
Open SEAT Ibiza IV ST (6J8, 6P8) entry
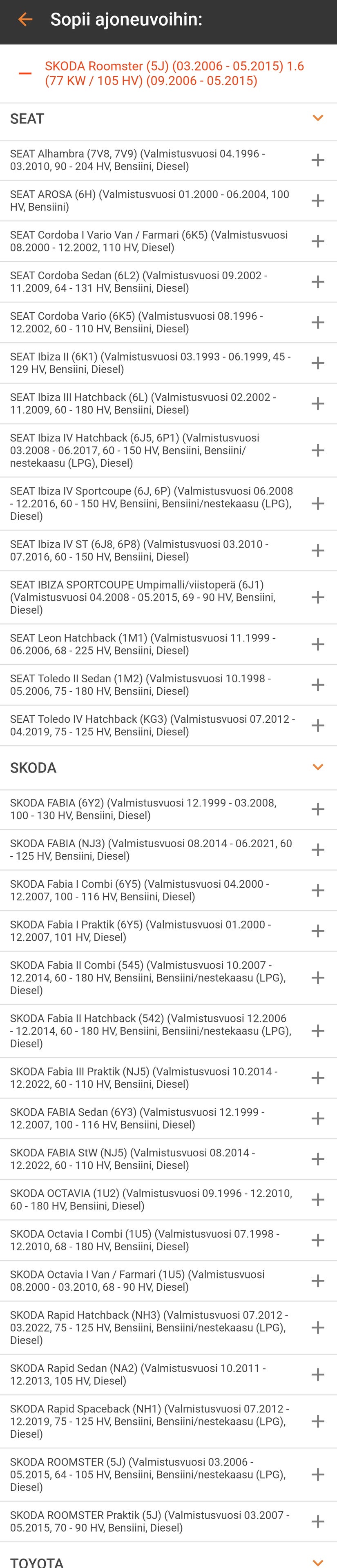[168, 550]
